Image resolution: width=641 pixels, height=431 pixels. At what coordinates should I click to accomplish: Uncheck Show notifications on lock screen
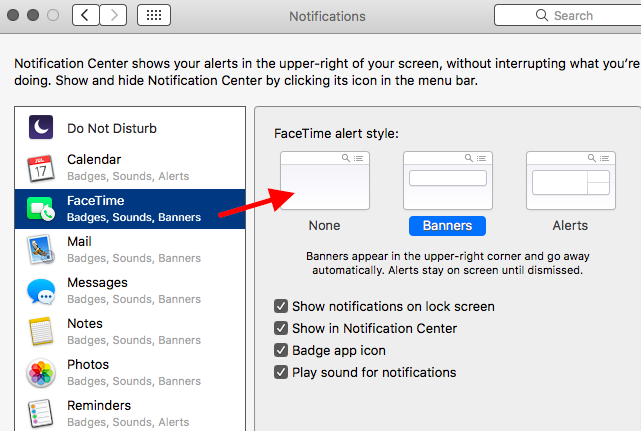(281, 306)
